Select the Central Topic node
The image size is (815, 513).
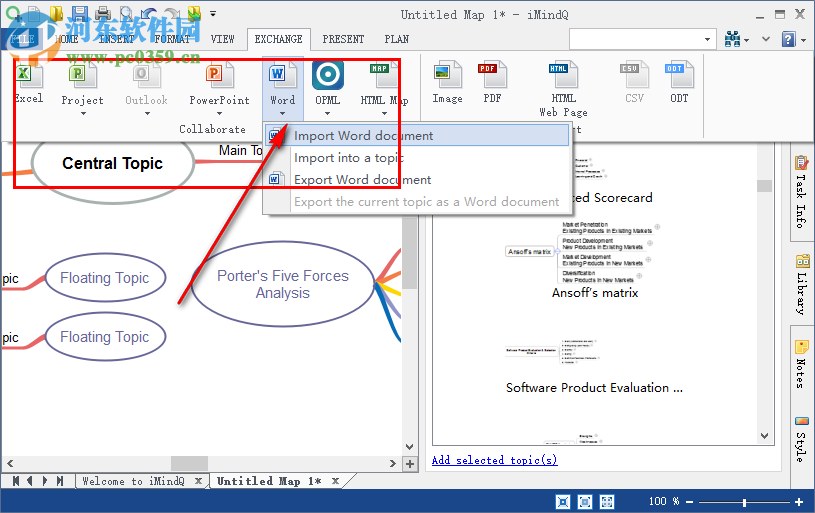(x=113, y=163)
